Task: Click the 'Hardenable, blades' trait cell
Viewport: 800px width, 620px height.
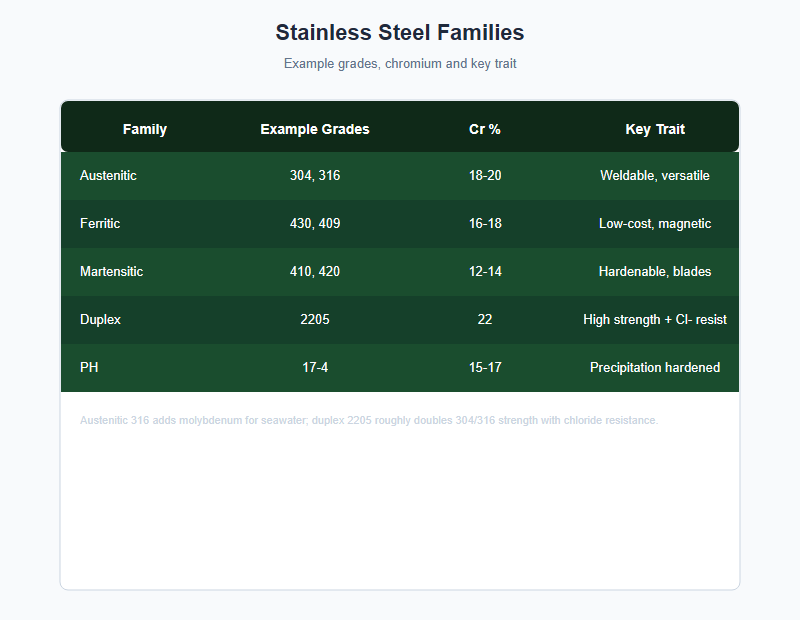Action: pos(655,272)
